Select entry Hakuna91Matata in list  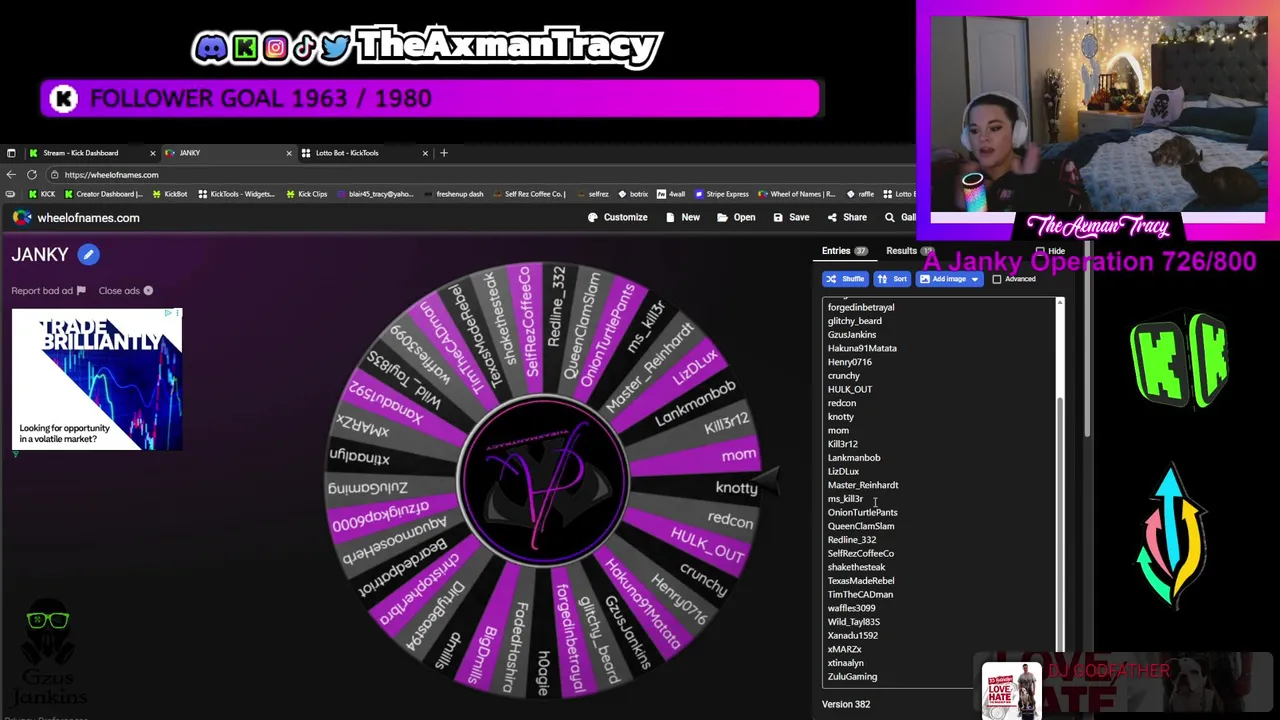pyautogui.click(x=862, y=348)
